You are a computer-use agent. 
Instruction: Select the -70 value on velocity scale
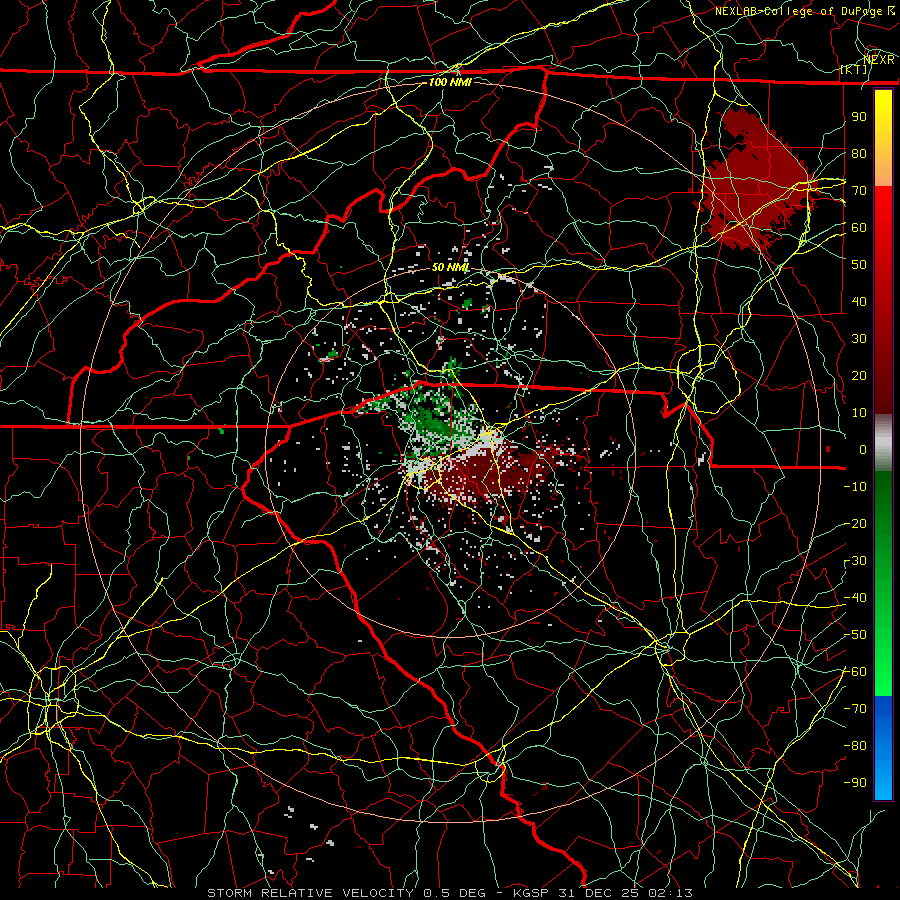(x=855, y=709)
